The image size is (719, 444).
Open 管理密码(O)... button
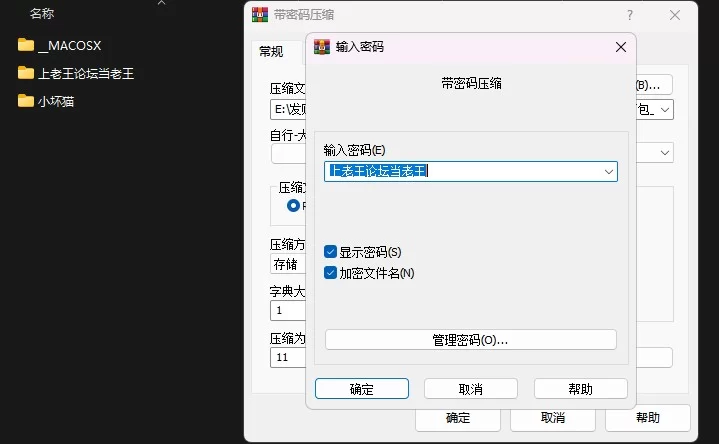pos(470,340)
